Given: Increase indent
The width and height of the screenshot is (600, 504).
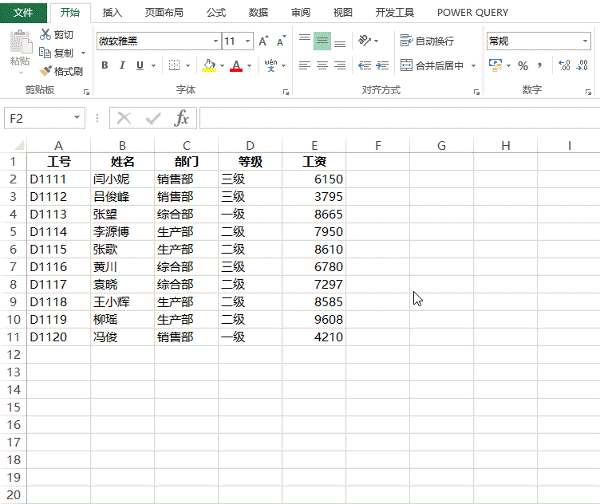Looking at the screenshot, I should (x=382, y=65).
